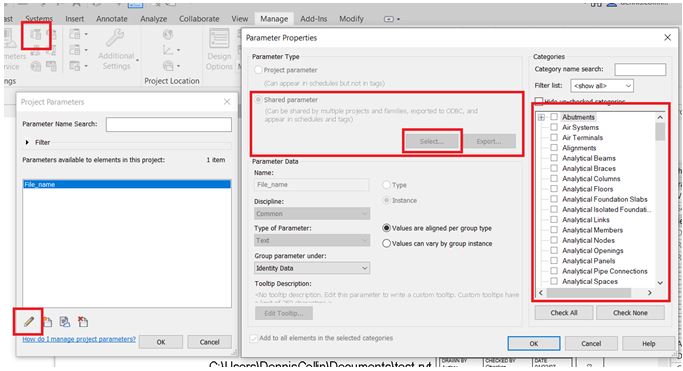The image size is (683, 371).
Task: Open the Annotate ribbon tab
Action: pyautogui.click(x=112, y=19)
